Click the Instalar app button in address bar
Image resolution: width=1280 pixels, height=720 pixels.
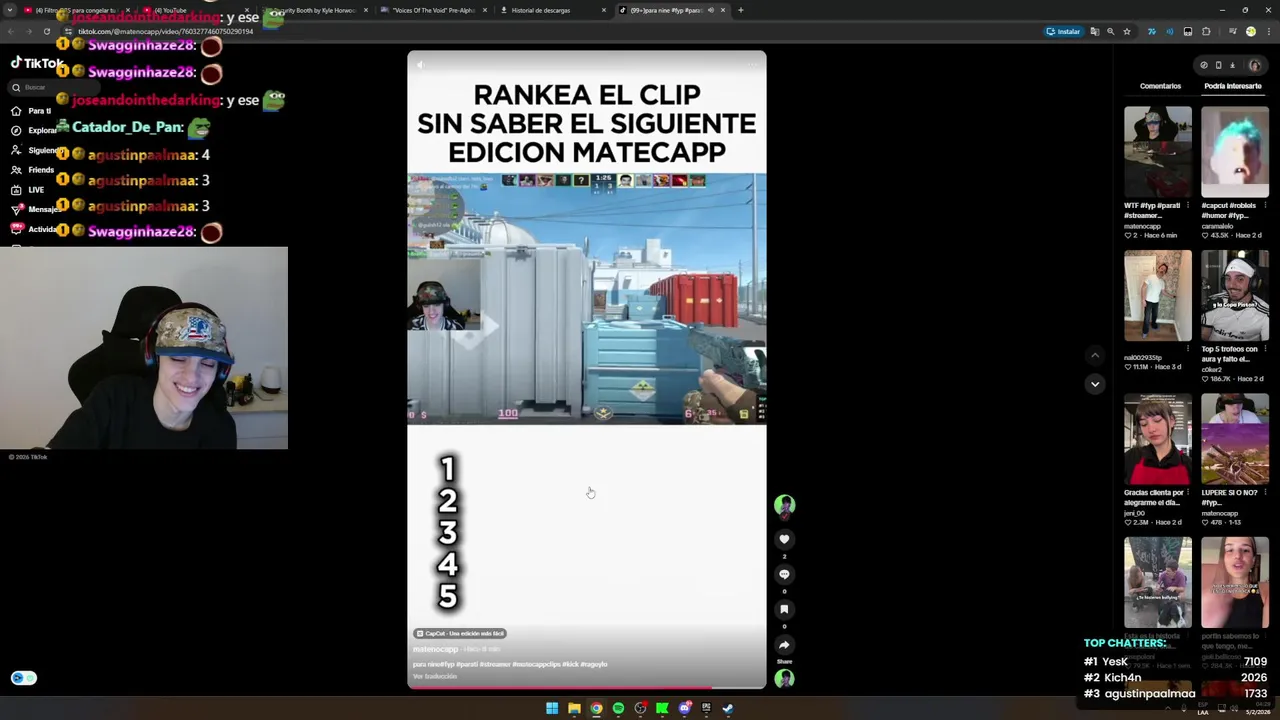1063,31
